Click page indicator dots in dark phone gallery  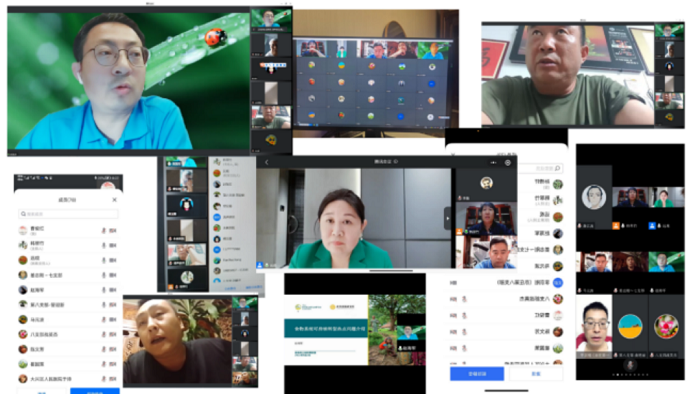click(630, 375)
